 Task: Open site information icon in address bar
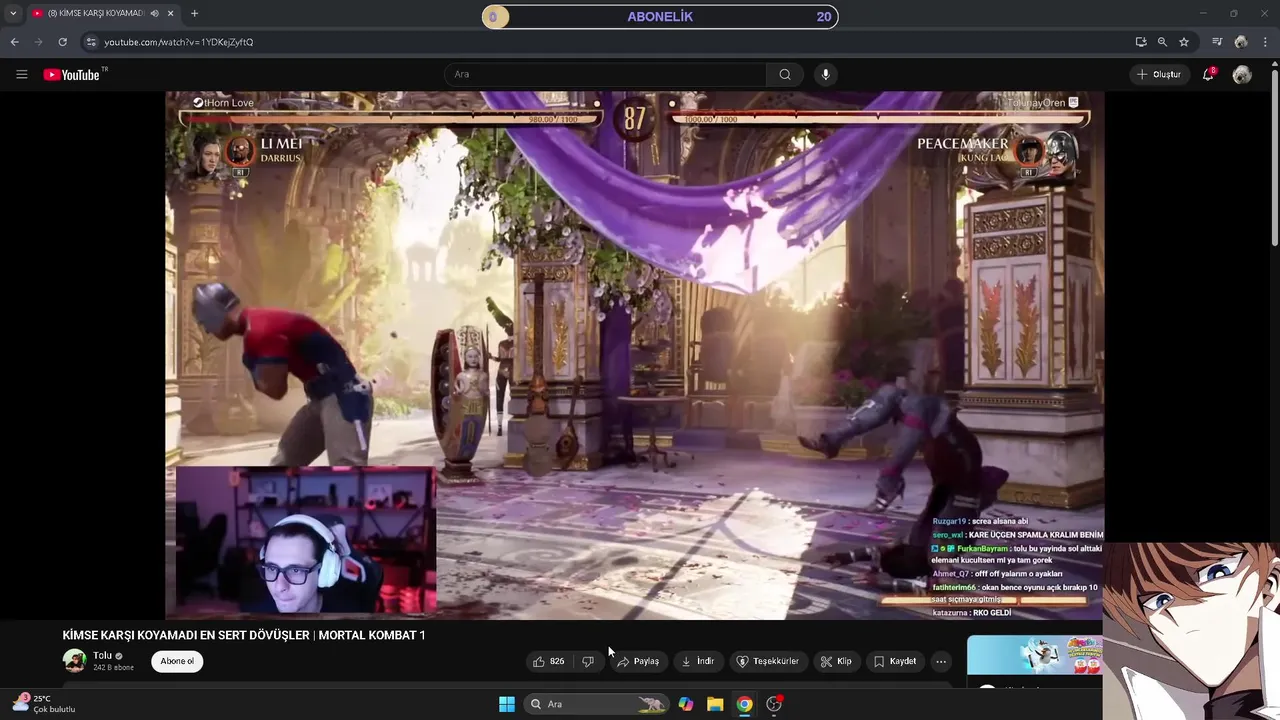click(x=91, y=42)
